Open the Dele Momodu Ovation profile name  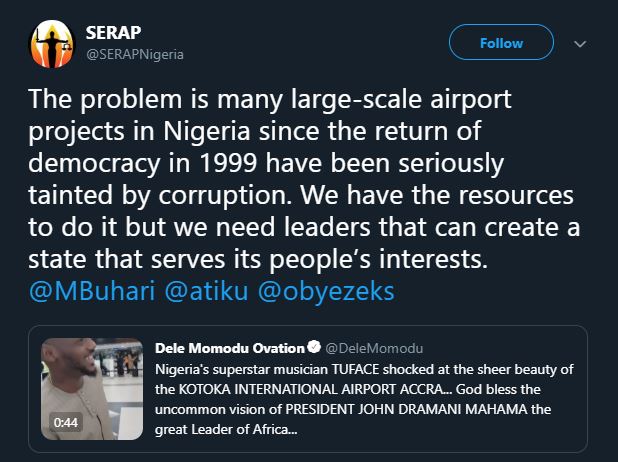(230, 348)
